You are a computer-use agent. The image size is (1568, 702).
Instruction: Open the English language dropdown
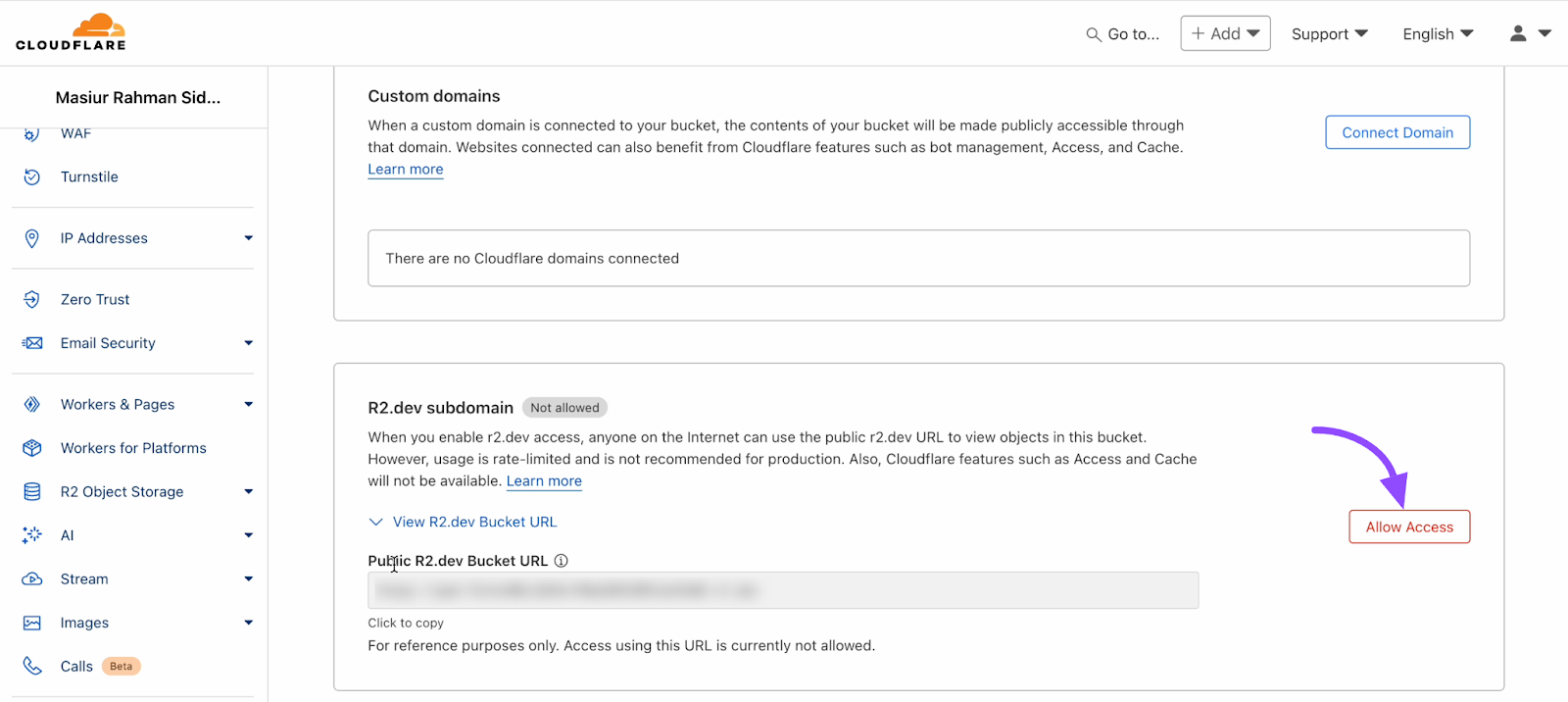click(x=1438, y=34)
